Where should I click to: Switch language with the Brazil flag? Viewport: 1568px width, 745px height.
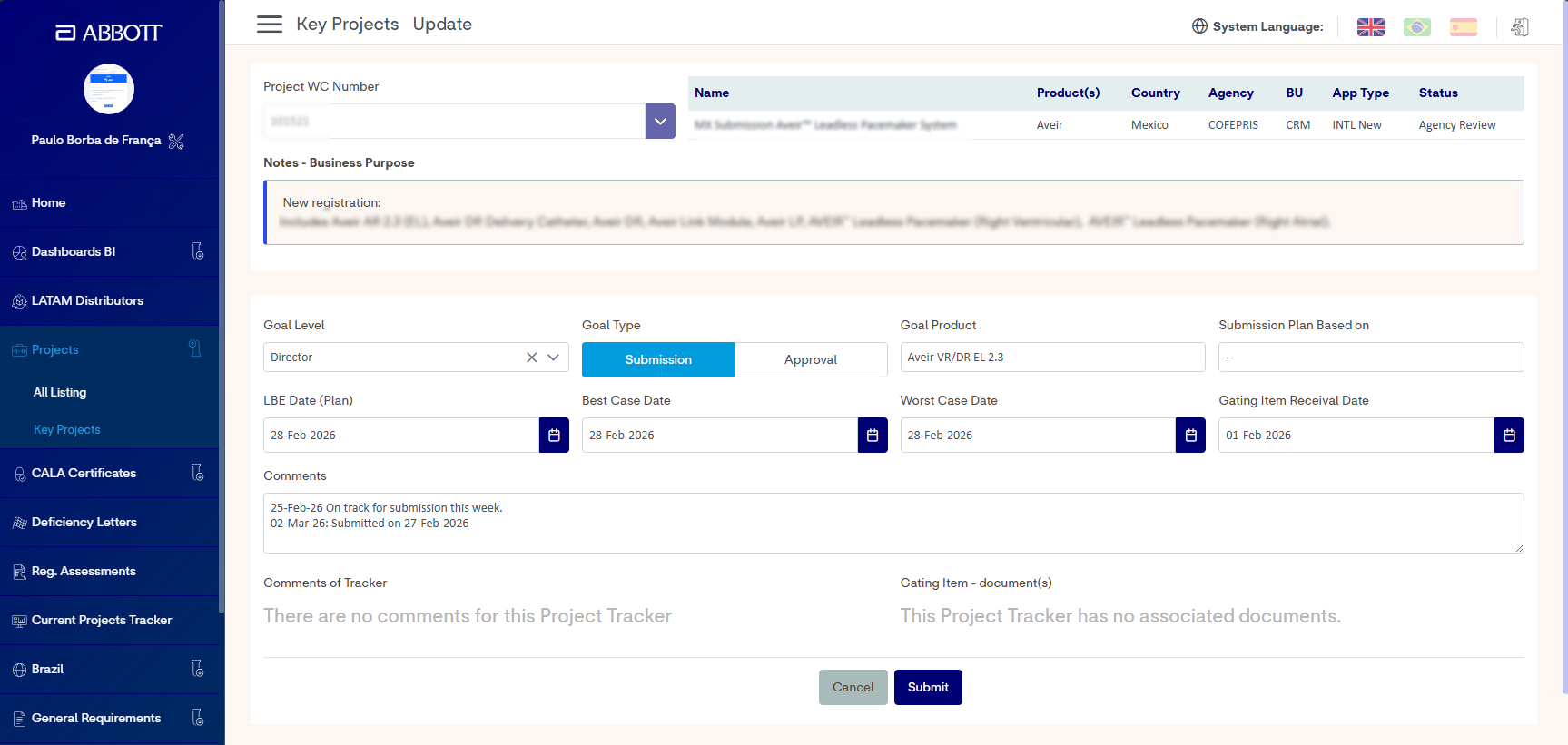pyautogui.click(x=1416, y=27)
